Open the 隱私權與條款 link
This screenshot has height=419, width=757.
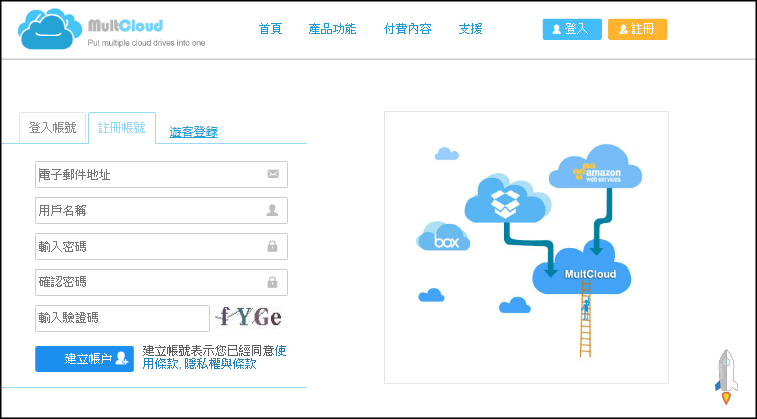pyautogui.click(x=220, y=363)
